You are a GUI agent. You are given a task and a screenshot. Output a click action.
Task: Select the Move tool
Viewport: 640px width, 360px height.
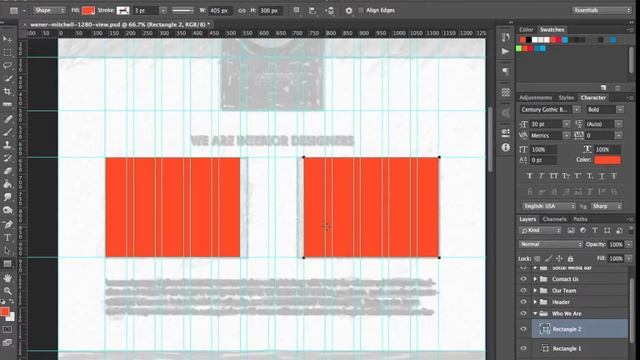pyautogui.click(x=7, y=40)
